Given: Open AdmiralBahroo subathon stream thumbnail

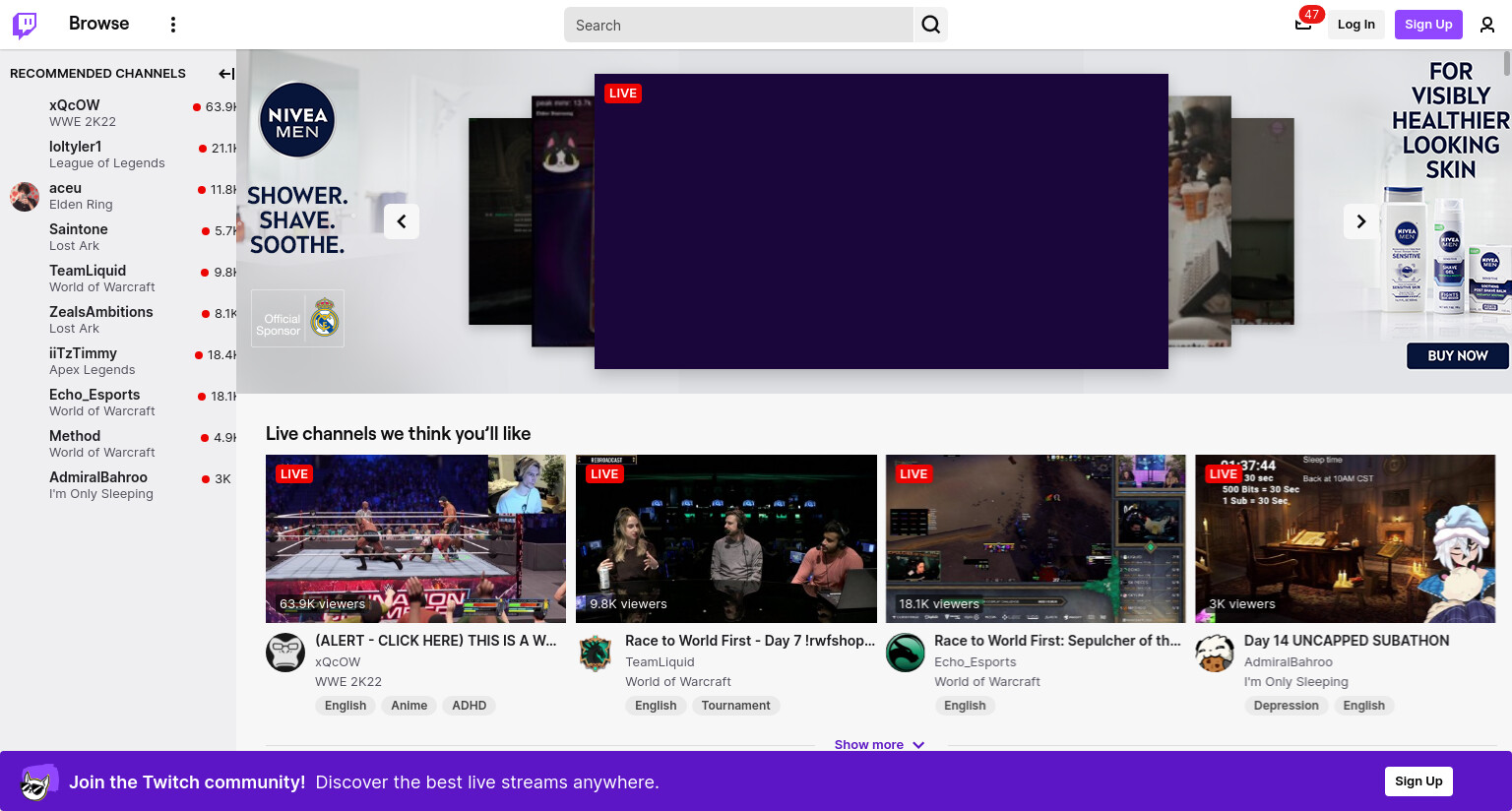Looking at the screenshot, I should (1345, 538).
